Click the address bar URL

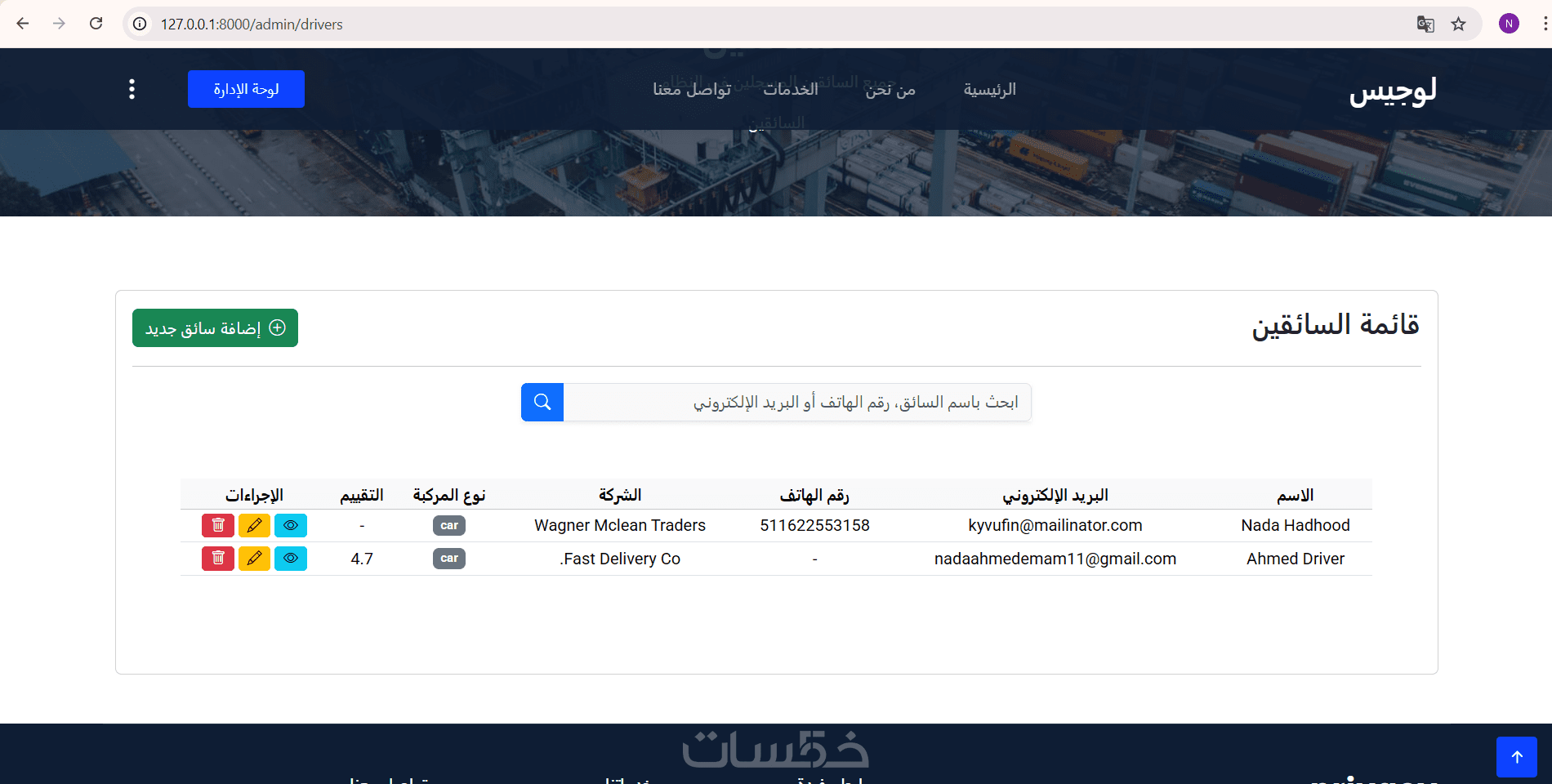click(x=252, y=24)
